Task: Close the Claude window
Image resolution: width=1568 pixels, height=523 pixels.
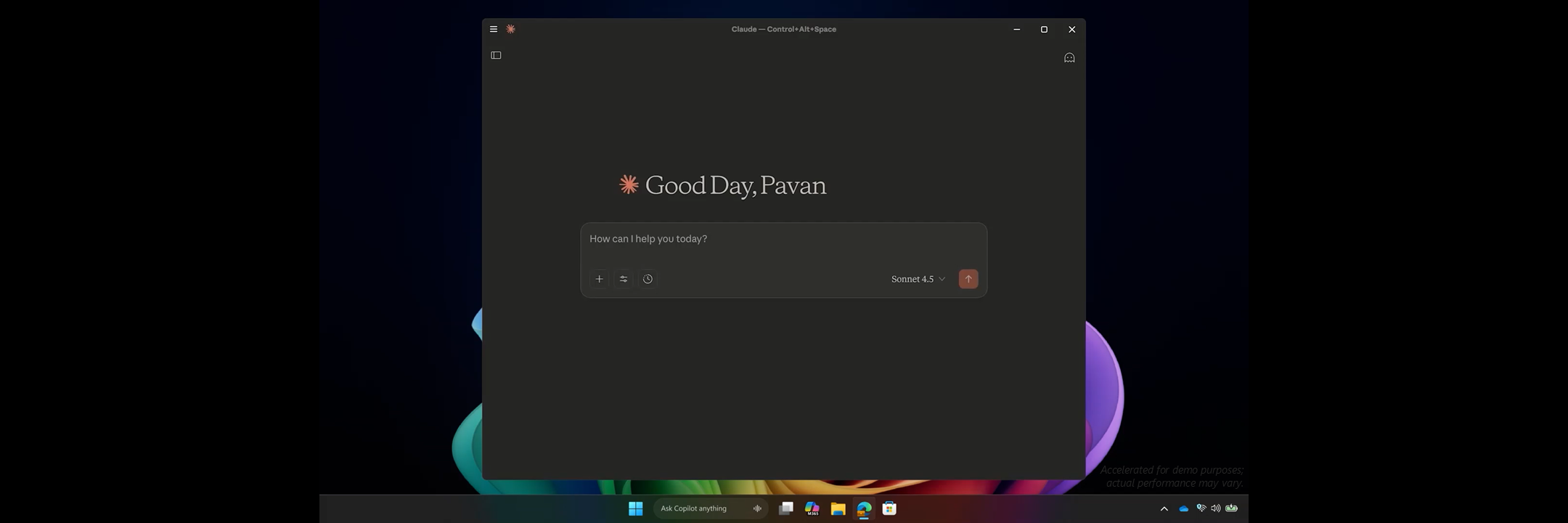Action: (x=1071, y=29)
